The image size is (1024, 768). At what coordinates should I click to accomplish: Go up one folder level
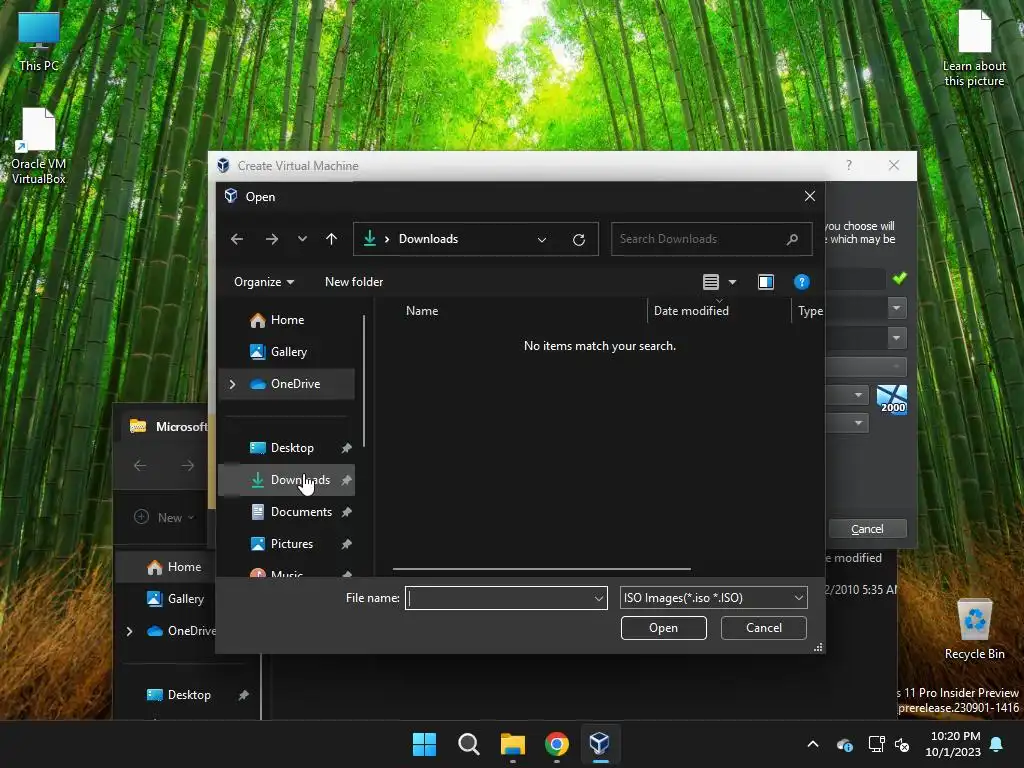pos(331,239)
